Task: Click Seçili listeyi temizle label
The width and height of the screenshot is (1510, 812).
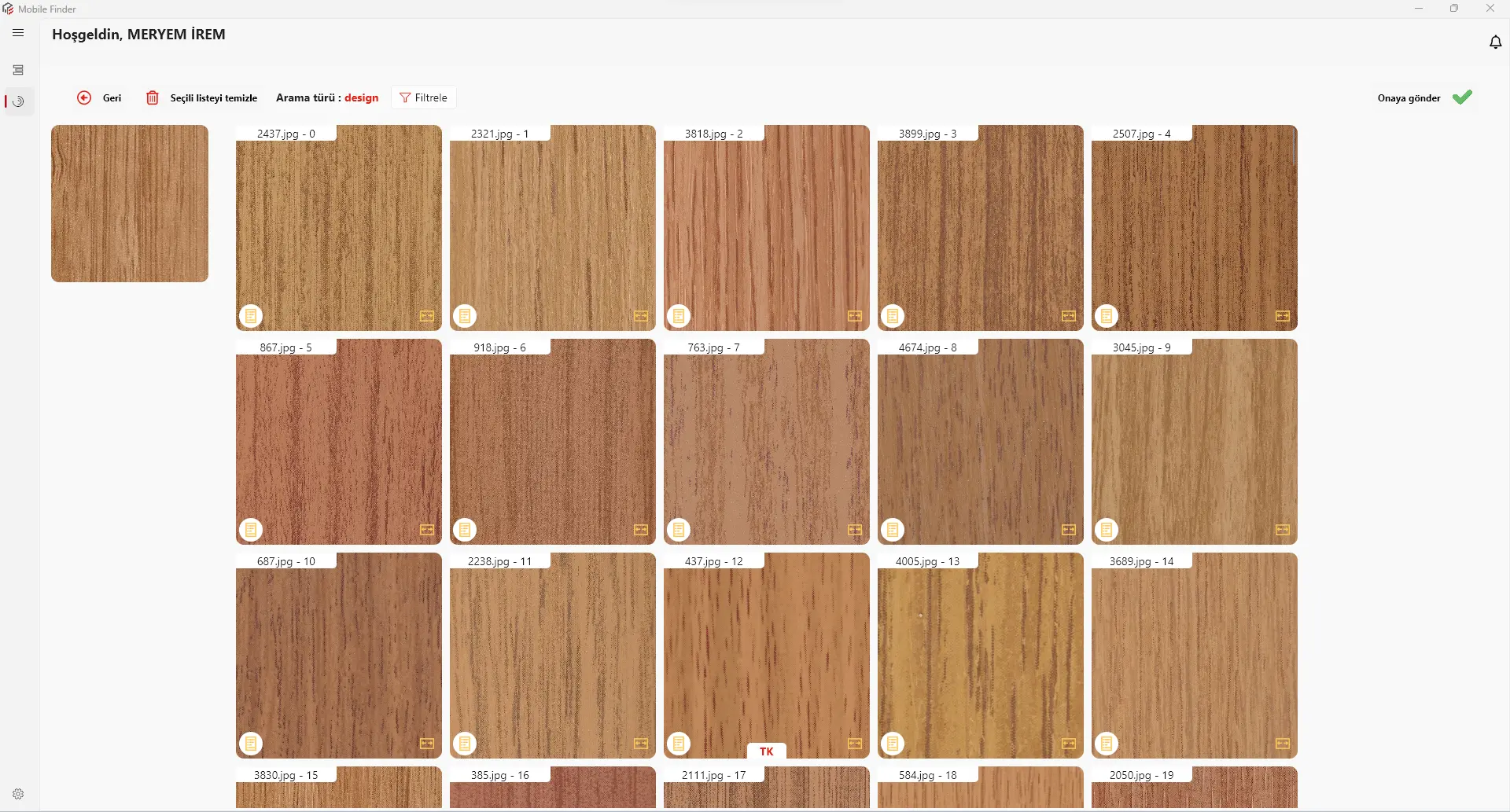Action: tap(214, 98)
